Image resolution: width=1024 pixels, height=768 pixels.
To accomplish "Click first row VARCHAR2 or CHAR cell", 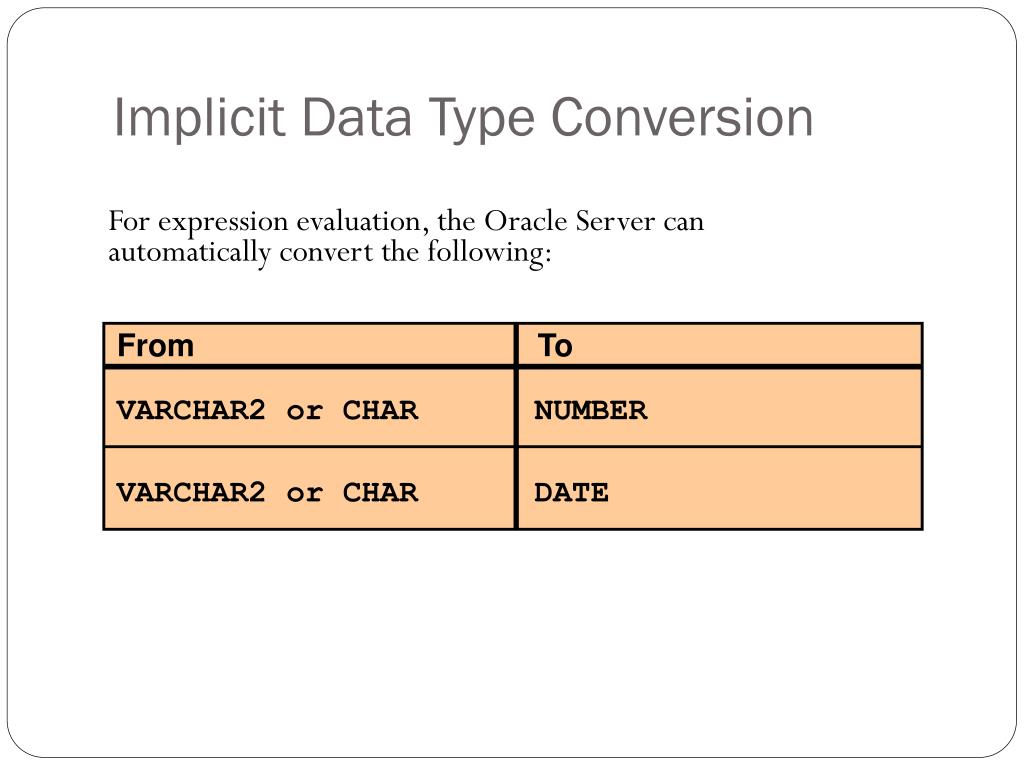I will point(310,409).
